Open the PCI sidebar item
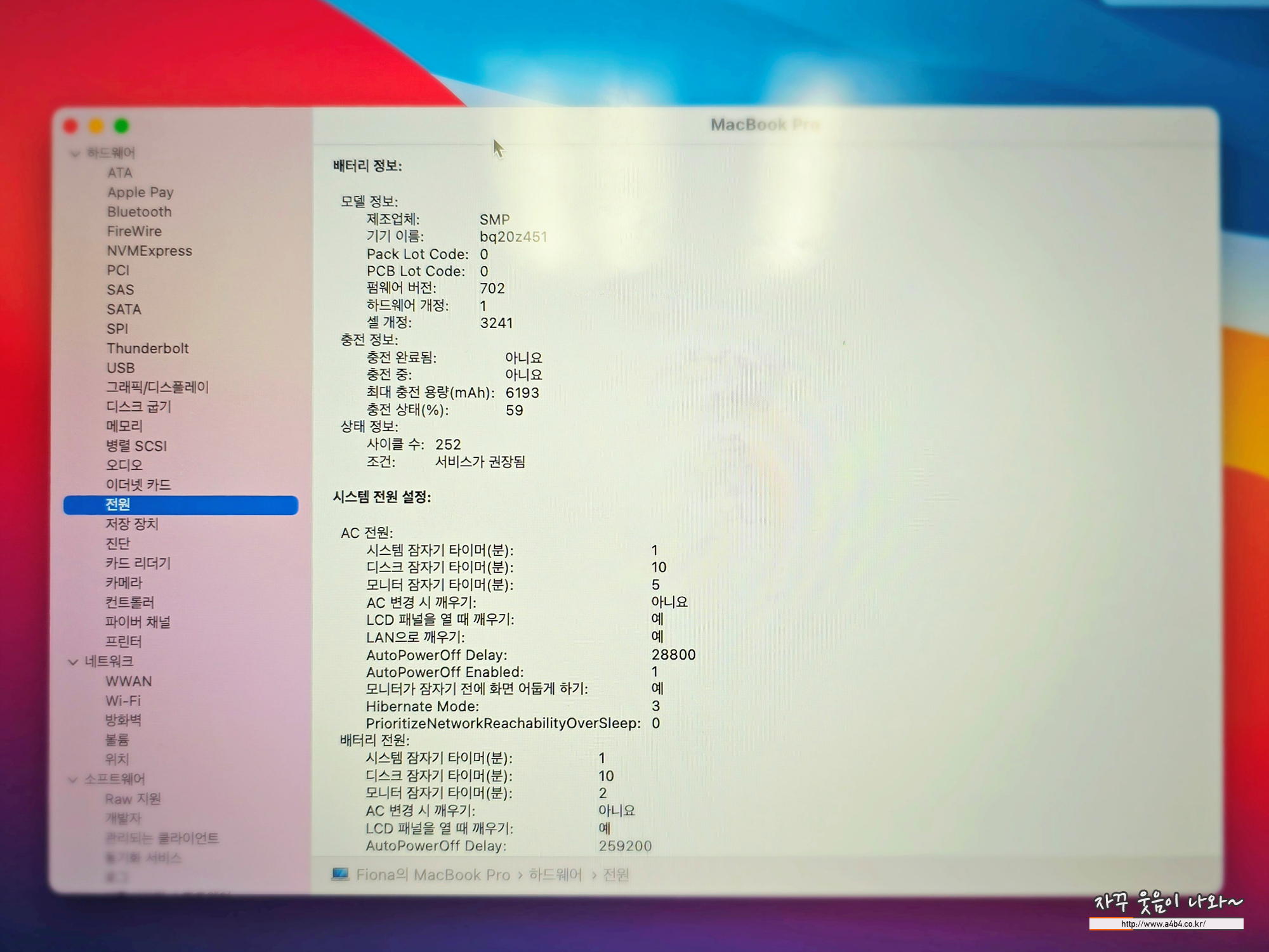 pos(118,271)
